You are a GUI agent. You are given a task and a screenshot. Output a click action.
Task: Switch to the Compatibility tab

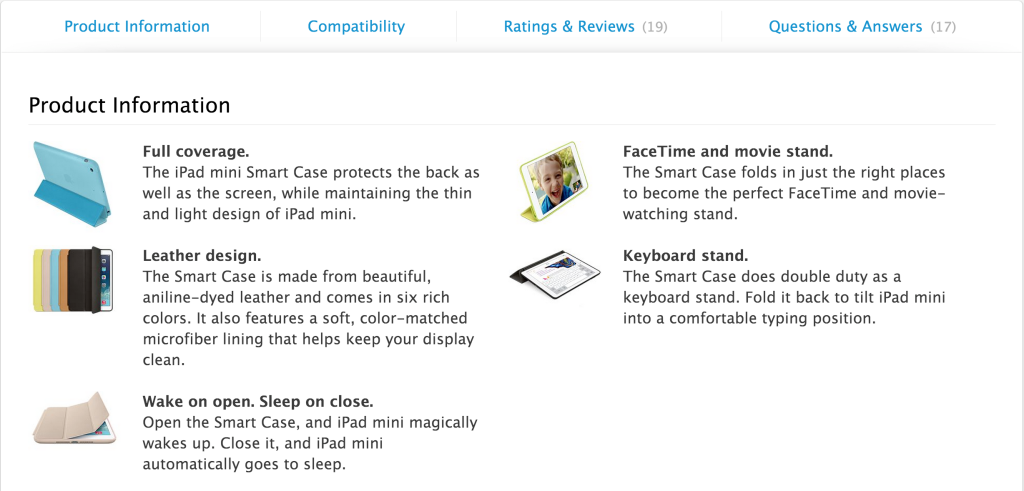(356, 26)
